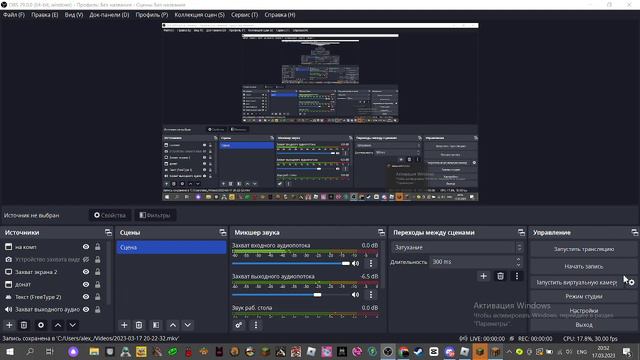Undock the Сцены panel
Viewport: 640px width, 360px height.
223,233
